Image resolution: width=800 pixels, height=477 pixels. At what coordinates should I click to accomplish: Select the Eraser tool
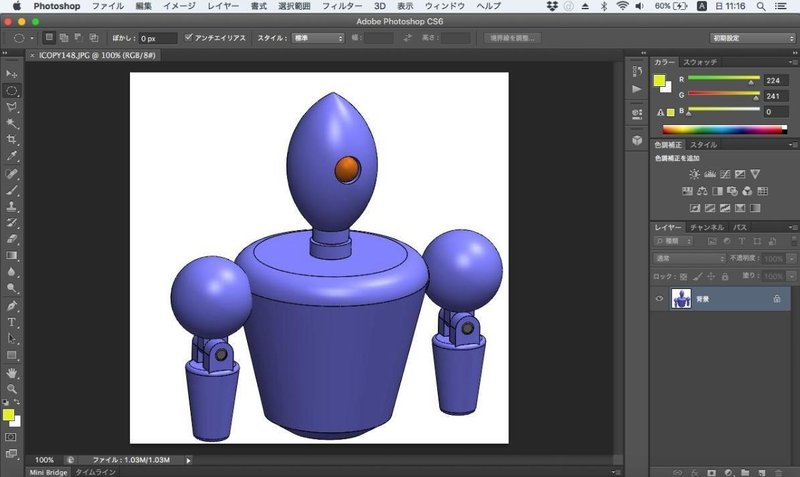(12, 239)
